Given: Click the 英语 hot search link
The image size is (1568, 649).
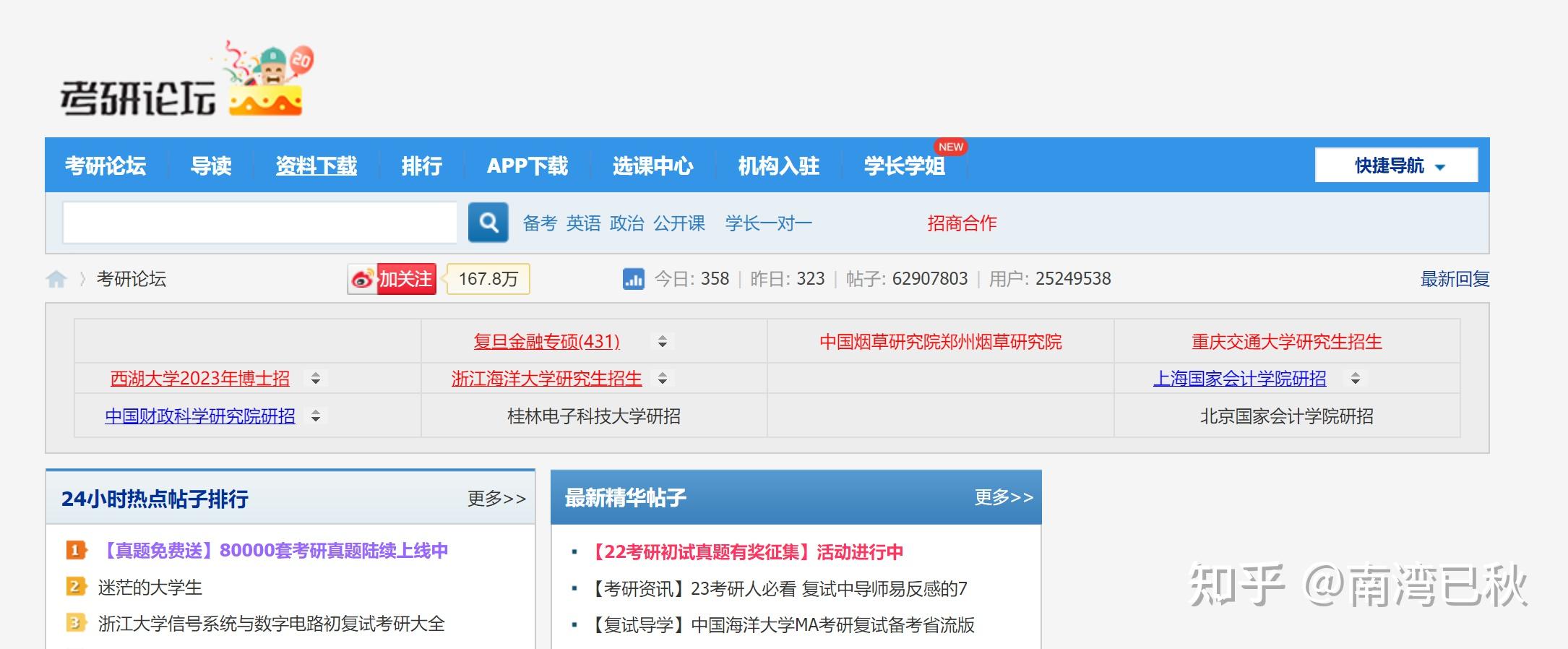Looking at the screenshot, I should pos(583,223).
